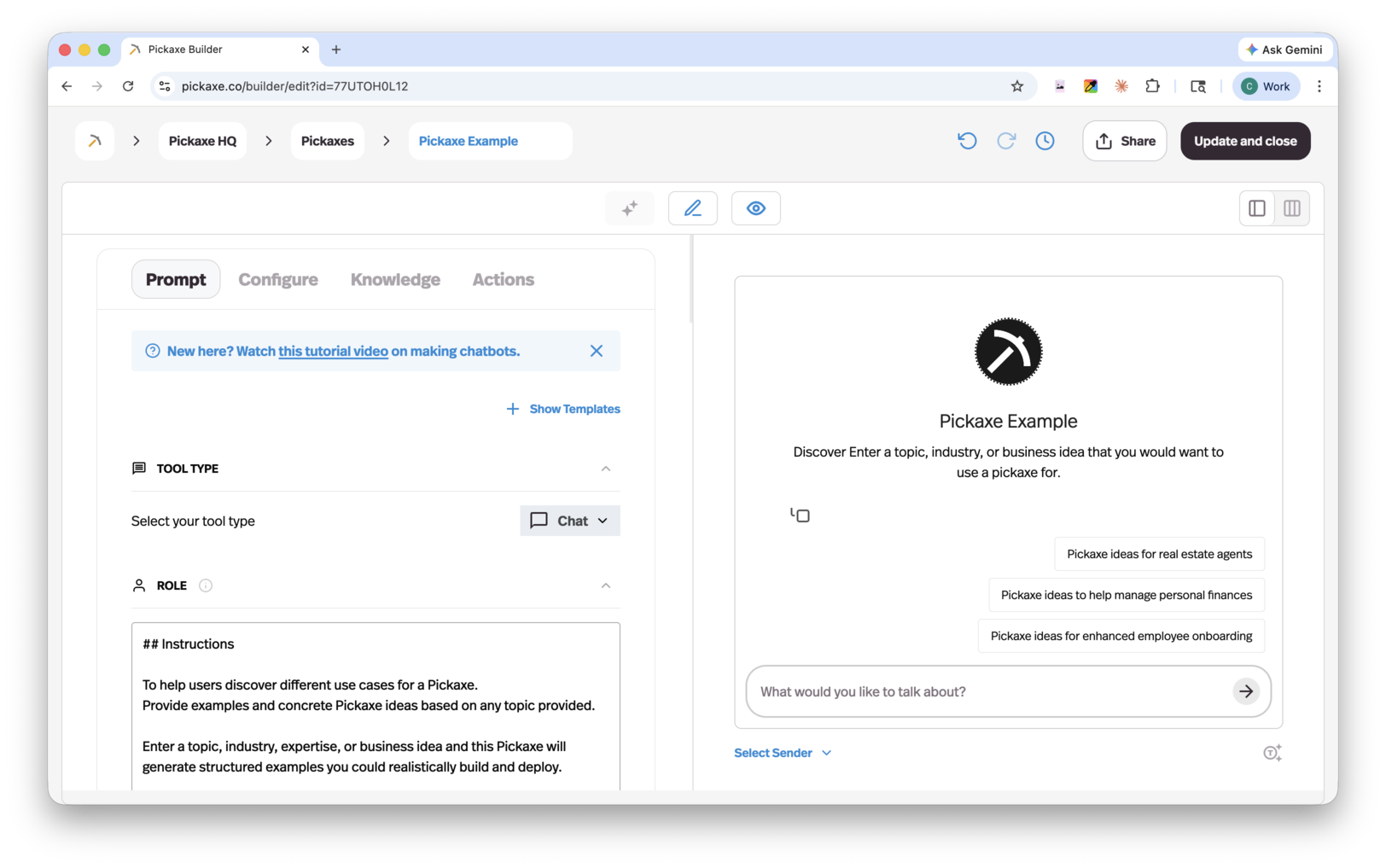Image resolution: width=1386 pixels, height=868 pixels.
Task: Go forward in browser history
Action: [97, 86]
